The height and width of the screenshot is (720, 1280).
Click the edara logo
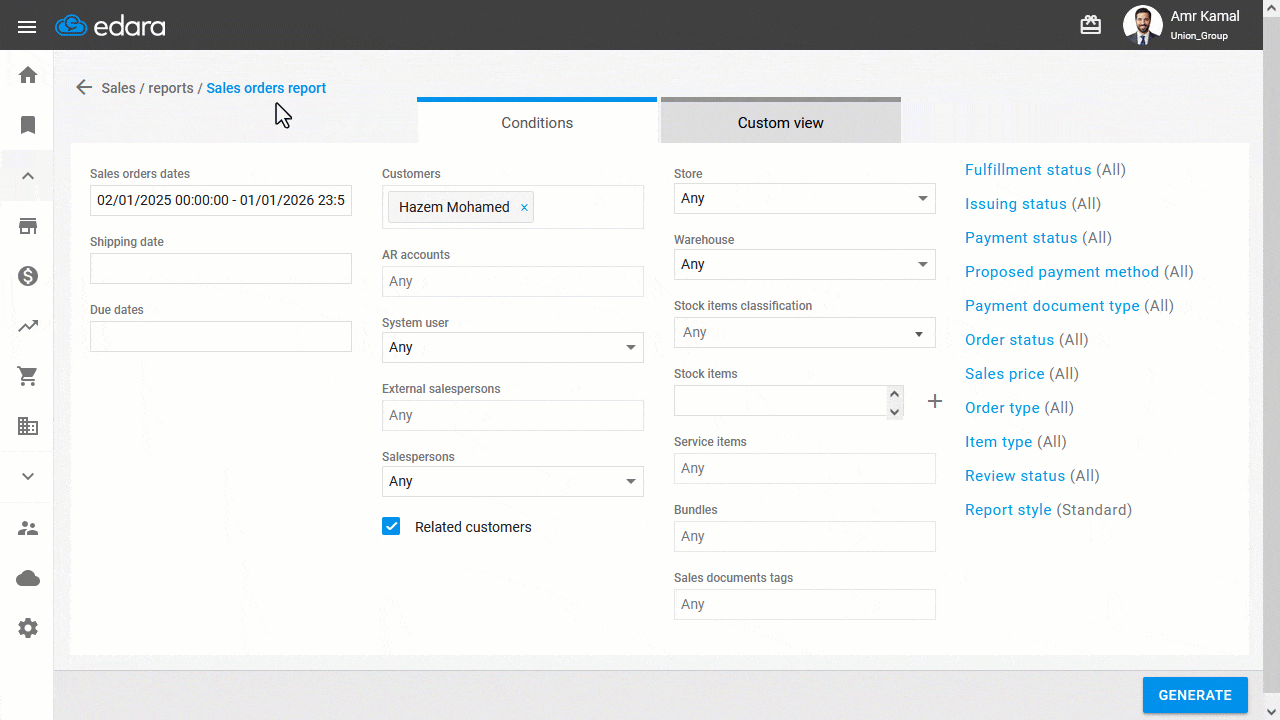pos(110,26)
